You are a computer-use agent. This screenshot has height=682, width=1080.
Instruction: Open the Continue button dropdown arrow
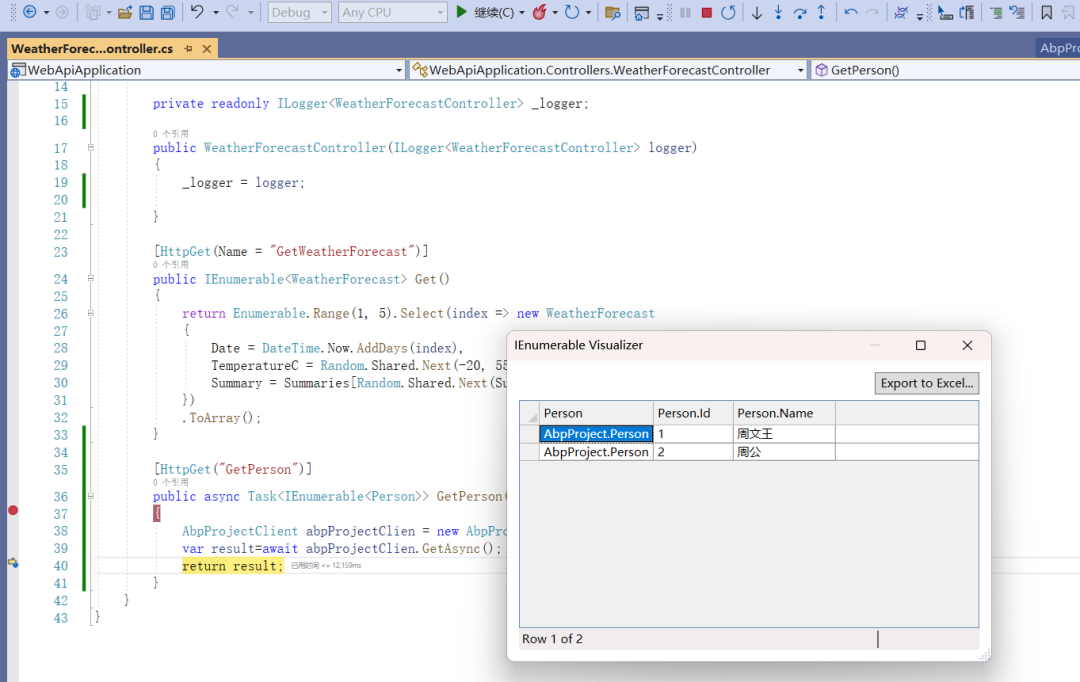[521, 13]
